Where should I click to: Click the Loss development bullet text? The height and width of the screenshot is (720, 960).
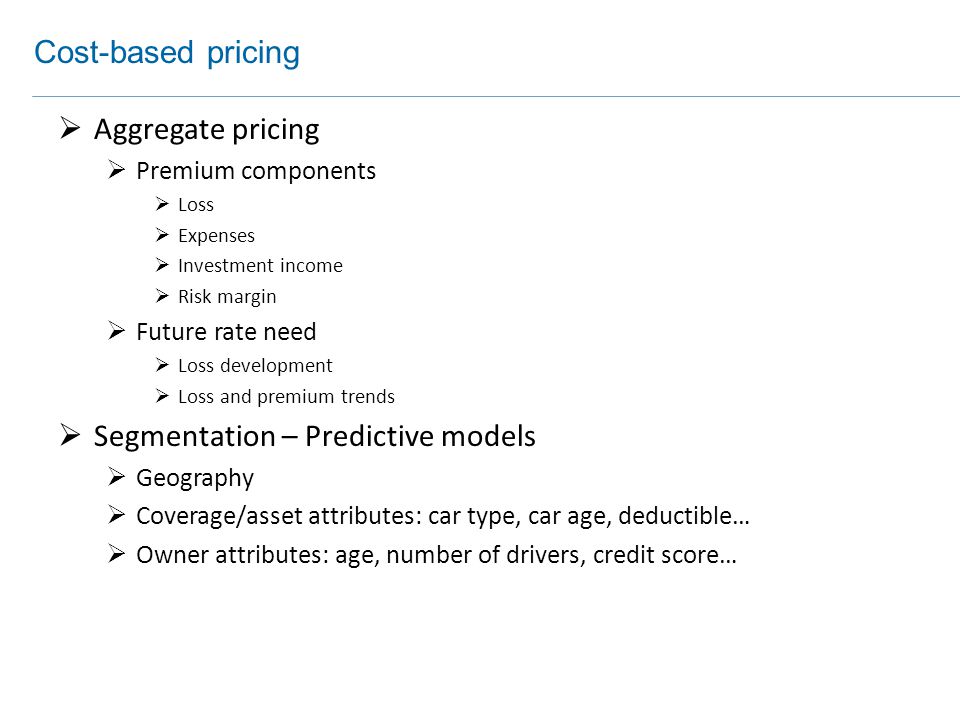click(x=255, y=366)
